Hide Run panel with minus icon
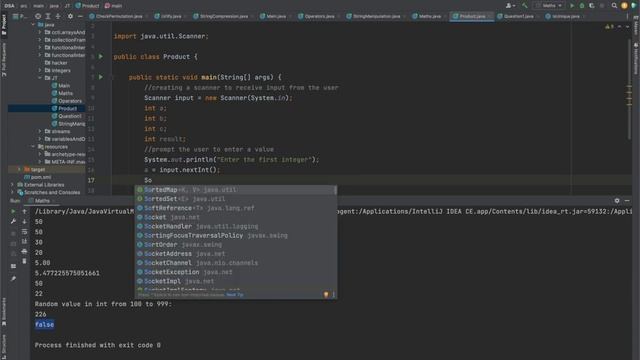This screenshot has height=360, width=640. 627,200
